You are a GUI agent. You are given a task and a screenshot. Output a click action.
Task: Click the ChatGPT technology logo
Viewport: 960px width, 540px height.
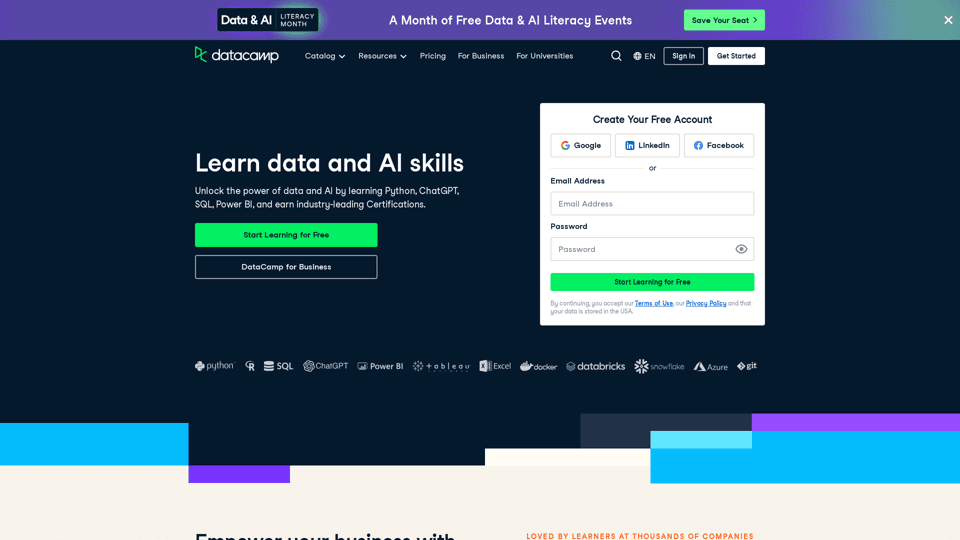pos(325,366)
